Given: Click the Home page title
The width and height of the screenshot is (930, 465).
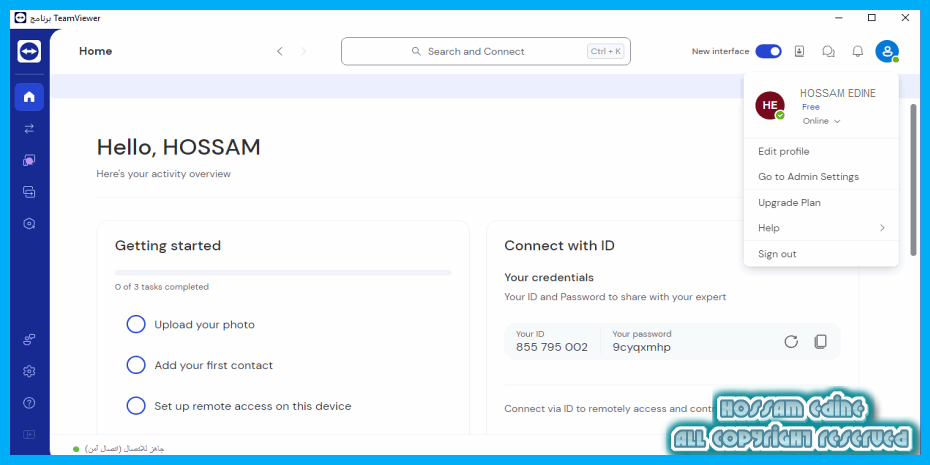Looking at the screenshot, I should click(x=95, y=52).
